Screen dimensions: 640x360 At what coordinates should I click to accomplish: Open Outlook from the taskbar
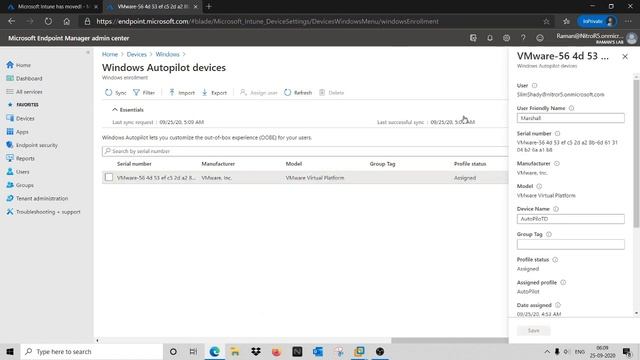[x=318, y=351]
